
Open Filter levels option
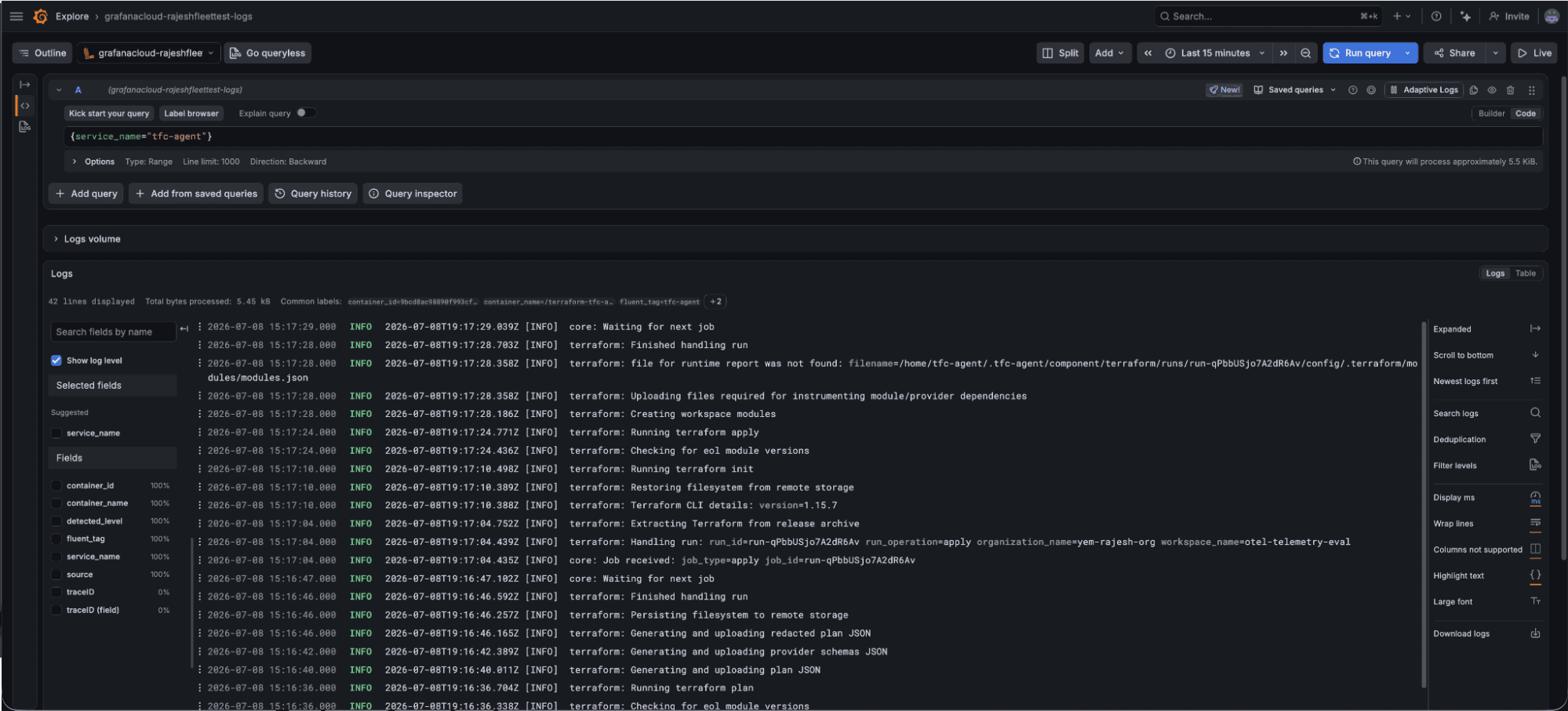click(x=1535, y=465)
